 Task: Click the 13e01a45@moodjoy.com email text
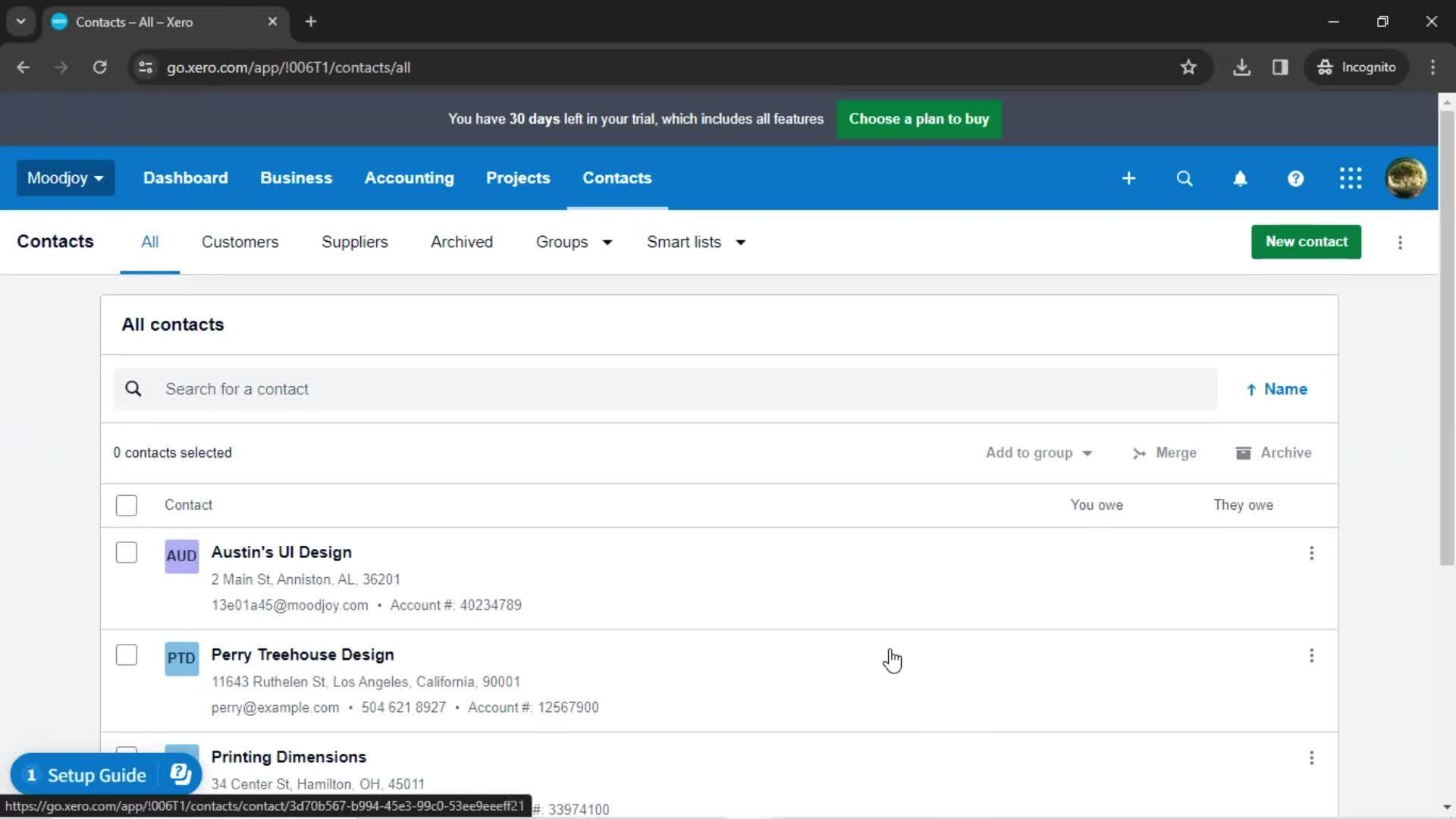(x=290, y=605)
